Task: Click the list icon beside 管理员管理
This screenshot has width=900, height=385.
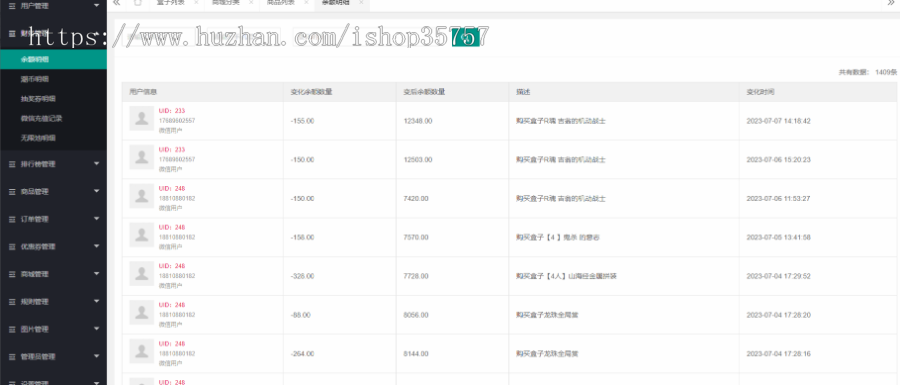Action: [x=12, y=356]
